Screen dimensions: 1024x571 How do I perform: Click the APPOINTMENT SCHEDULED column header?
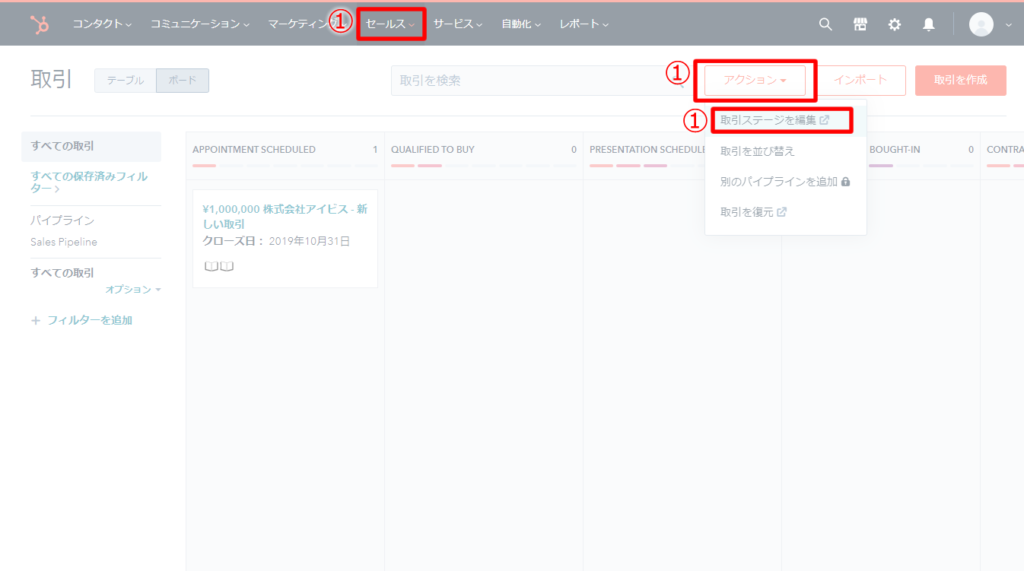point(254,150)
